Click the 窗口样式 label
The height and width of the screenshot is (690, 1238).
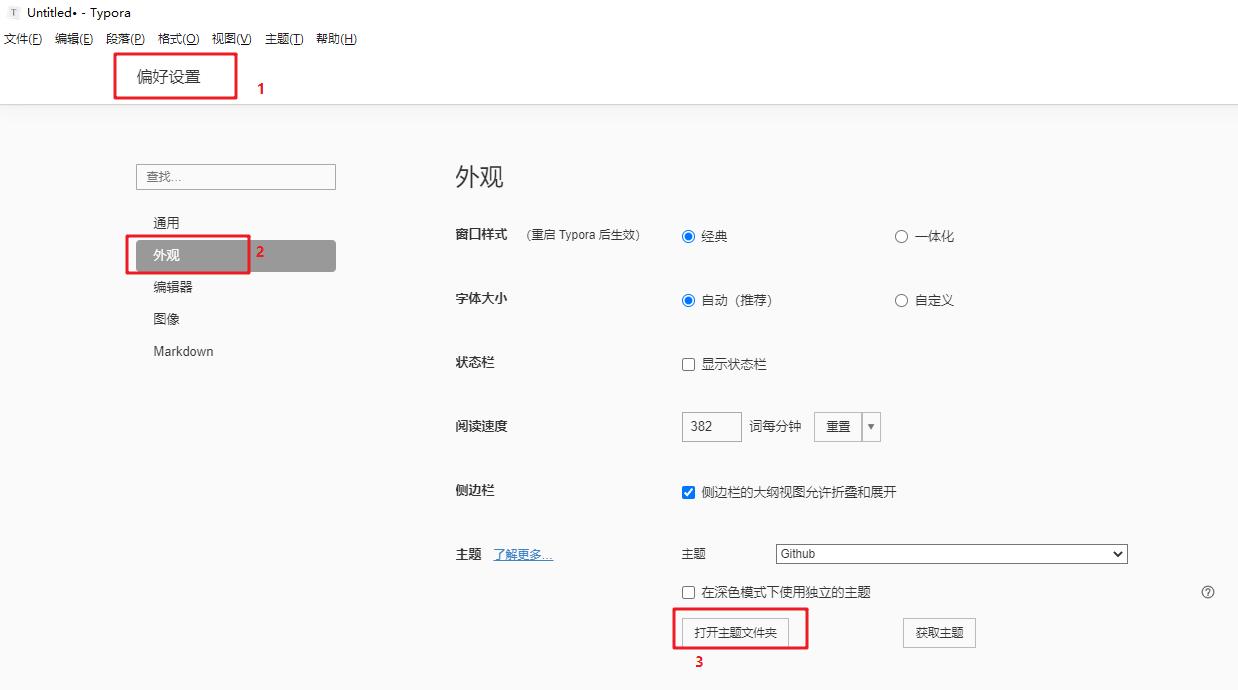(481, 235)
